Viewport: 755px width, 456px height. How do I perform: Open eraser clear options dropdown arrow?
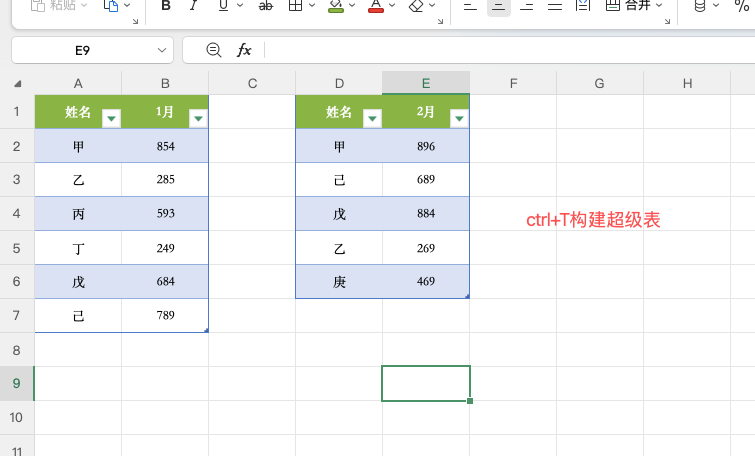(432, 5)
